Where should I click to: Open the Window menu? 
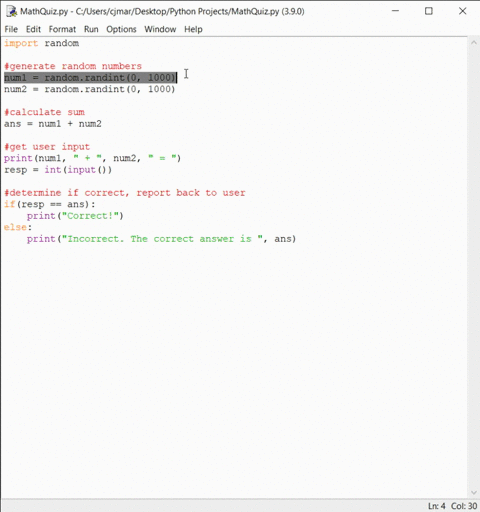pos(160,29)
